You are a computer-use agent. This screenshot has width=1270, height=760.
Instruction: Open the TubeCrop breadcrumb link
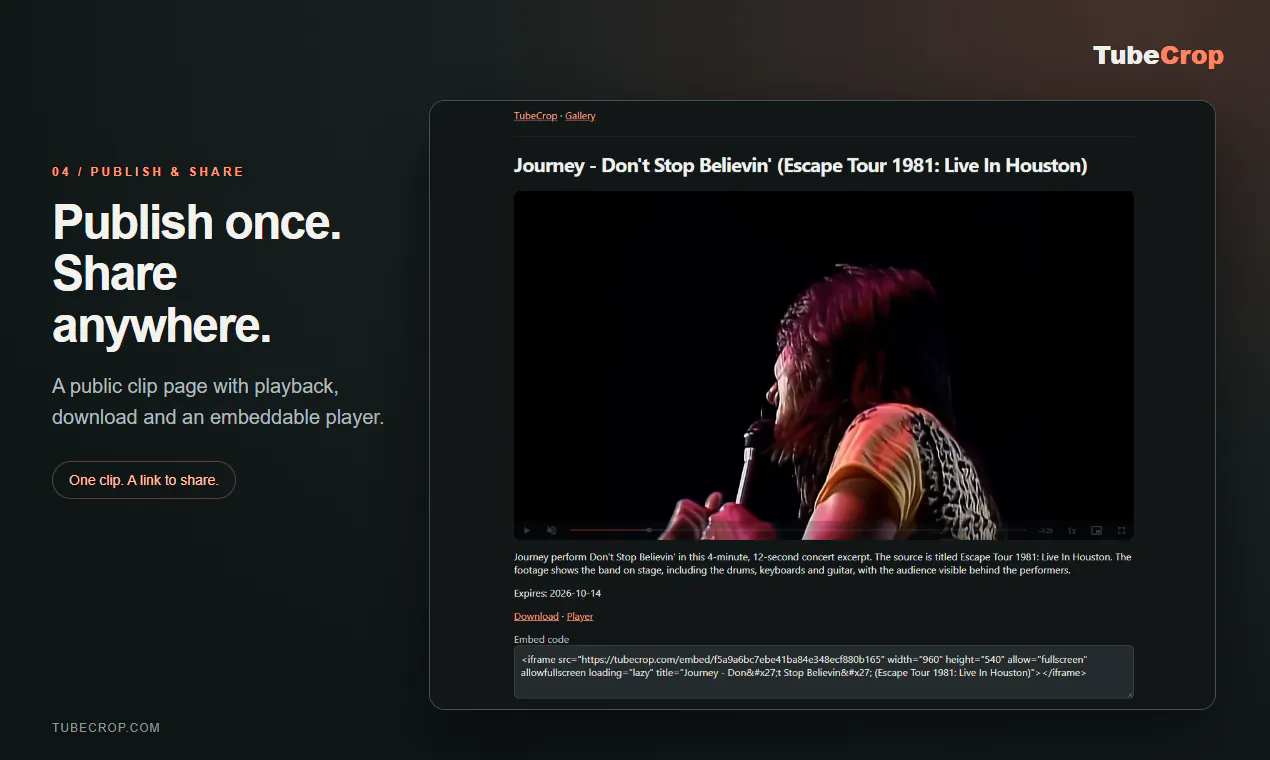coord(535,116)
